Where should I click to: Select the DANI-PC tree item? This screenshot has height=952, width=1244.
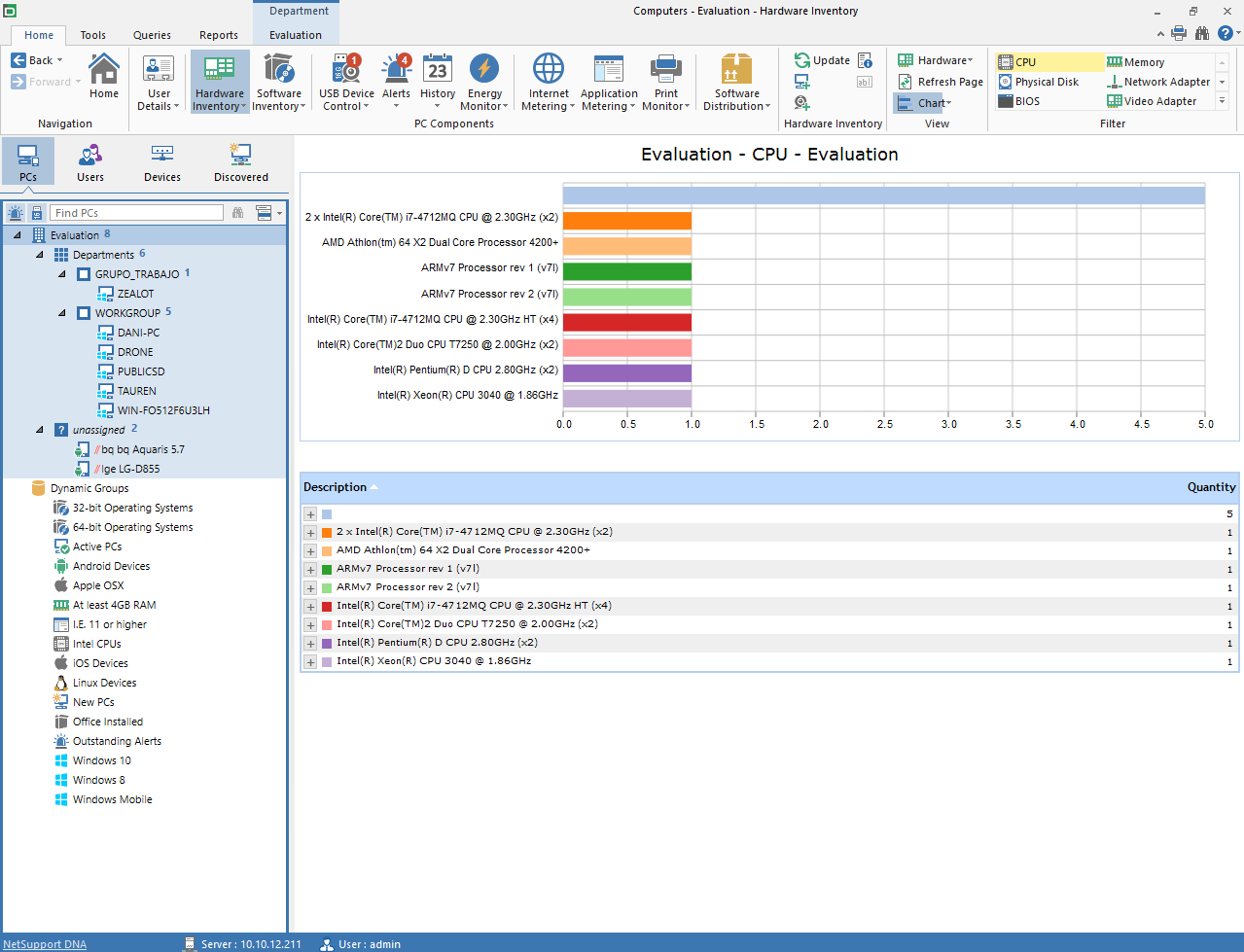(138, 333)
